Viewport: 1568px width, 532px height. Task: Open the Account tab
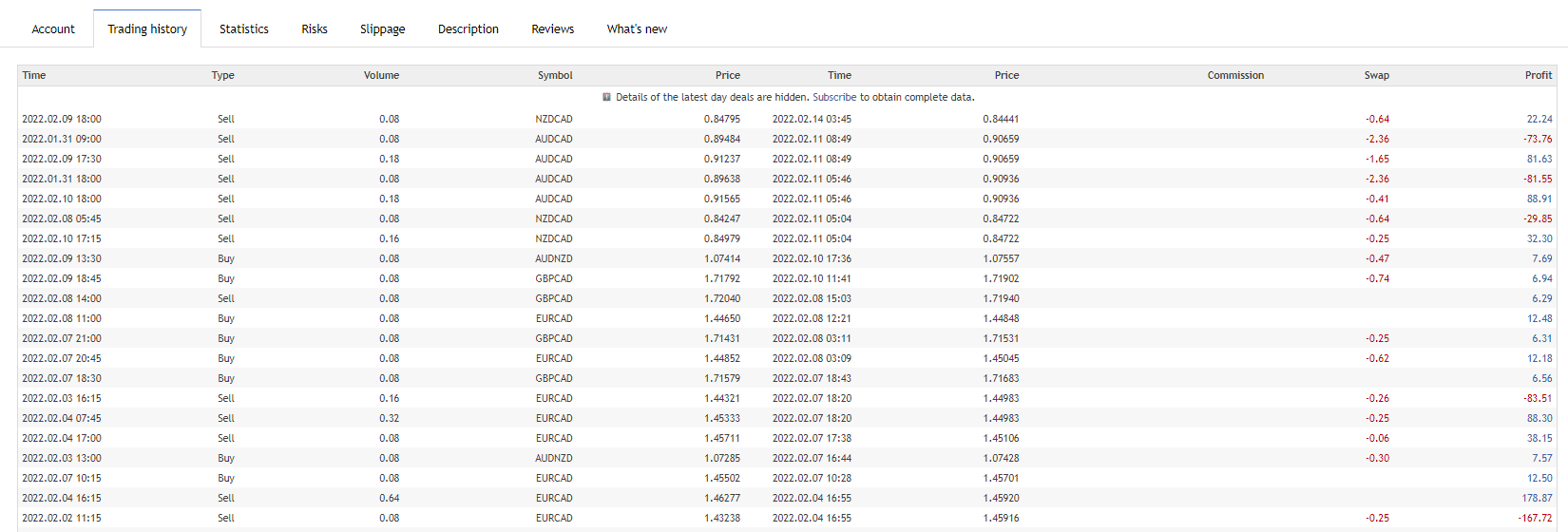[x=53, y=28]
